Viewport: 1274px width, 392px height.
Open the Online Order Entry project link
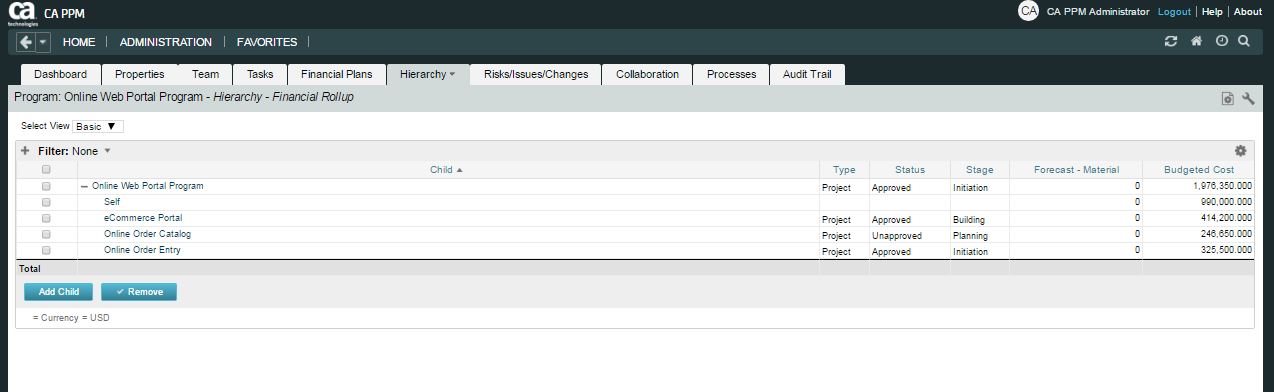142,250
